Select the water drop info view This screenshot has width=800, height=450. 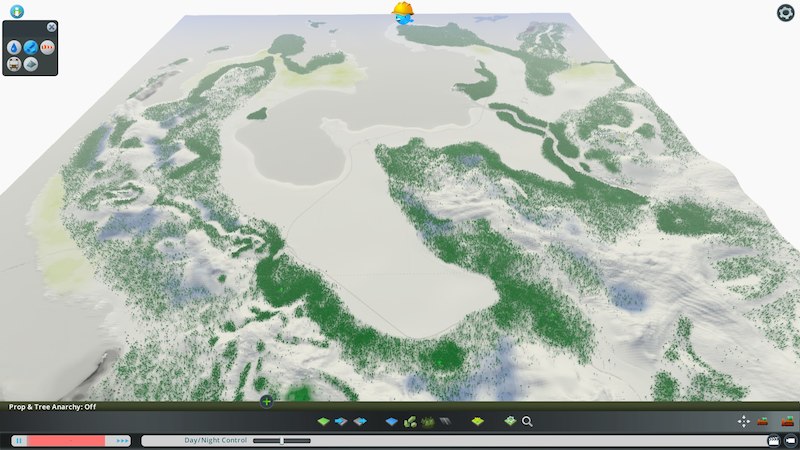[x=14, y=47]
